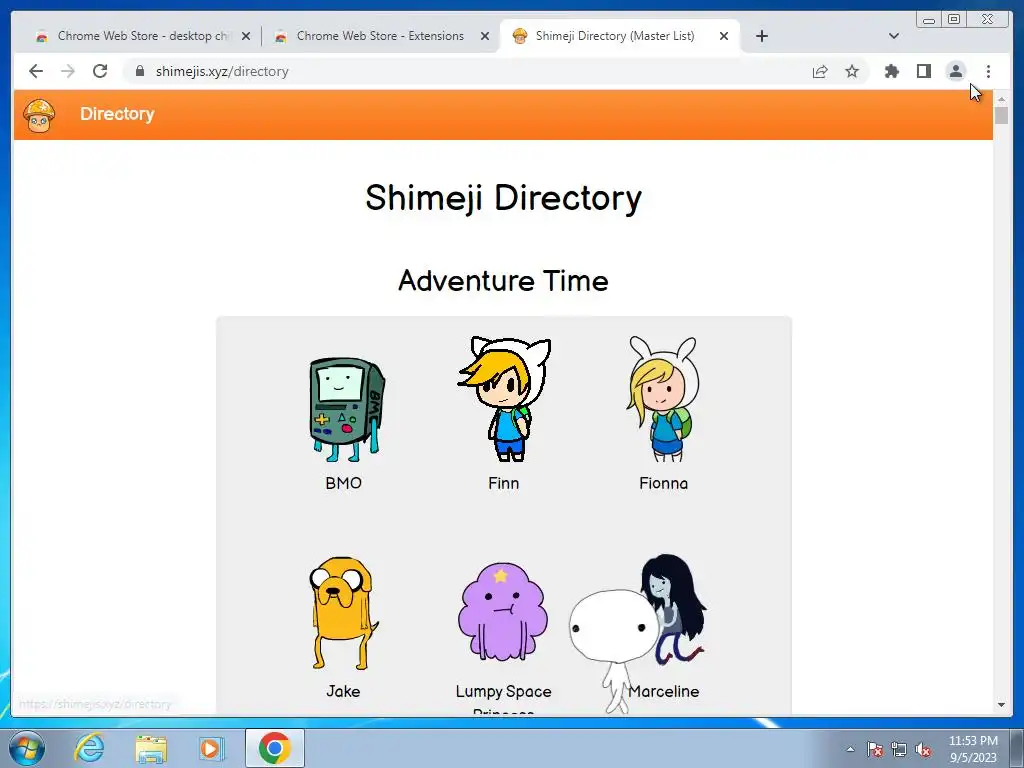Click the Jake name label
Viewport: 1024px width, 768px height.
pyautogui.click(x=343, y=691)
